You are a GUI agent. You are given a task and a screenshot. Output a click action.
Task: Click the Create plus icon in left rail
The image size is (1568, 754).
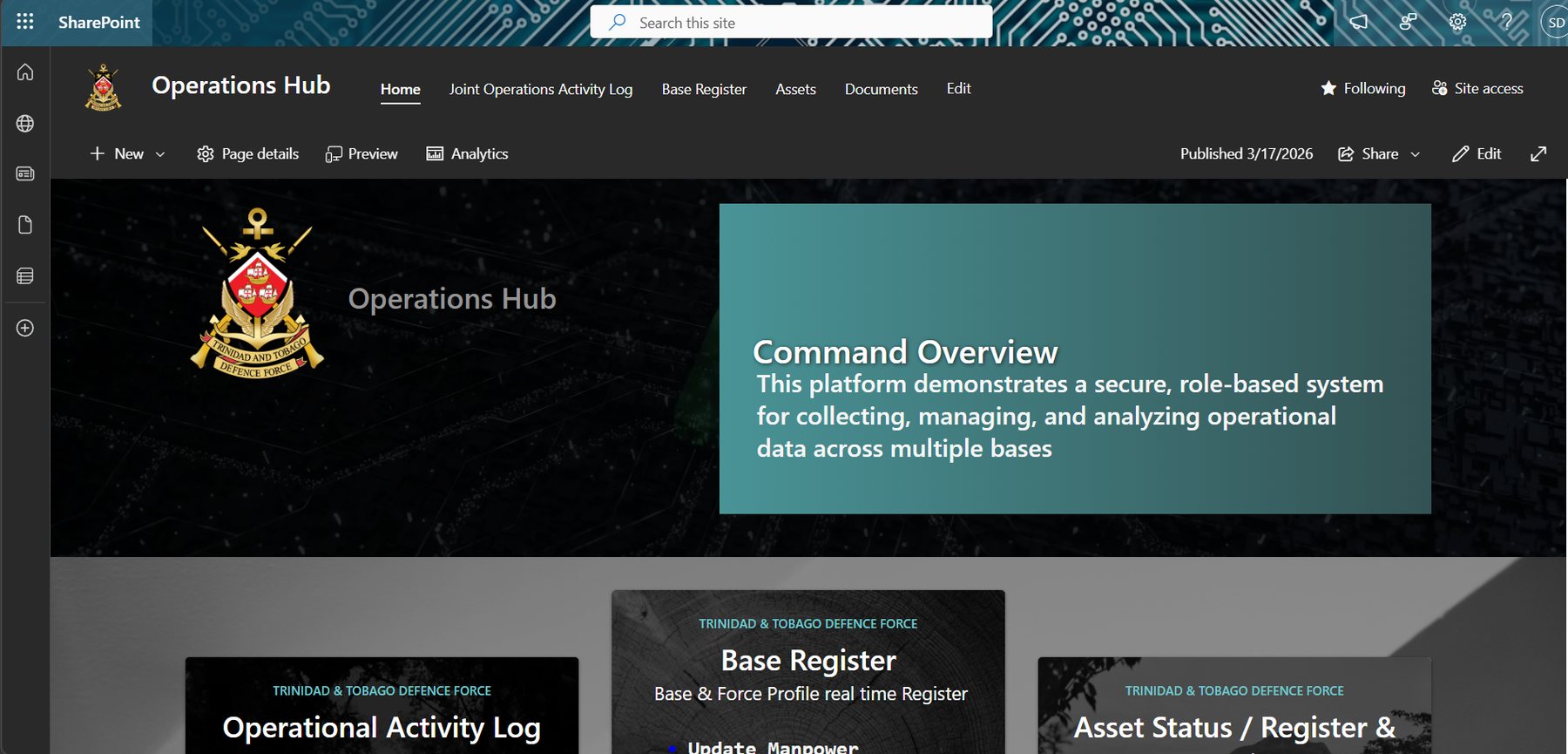click(25, 328)
